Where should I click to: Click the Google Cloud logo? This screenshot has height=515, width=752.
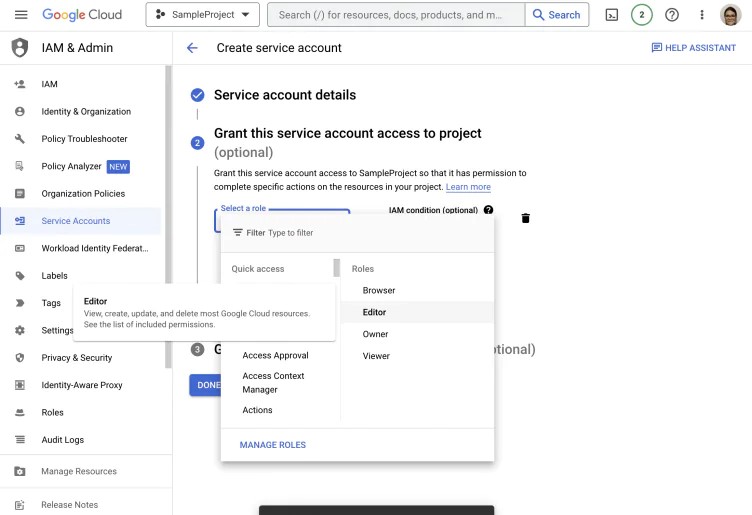point(82,15)
